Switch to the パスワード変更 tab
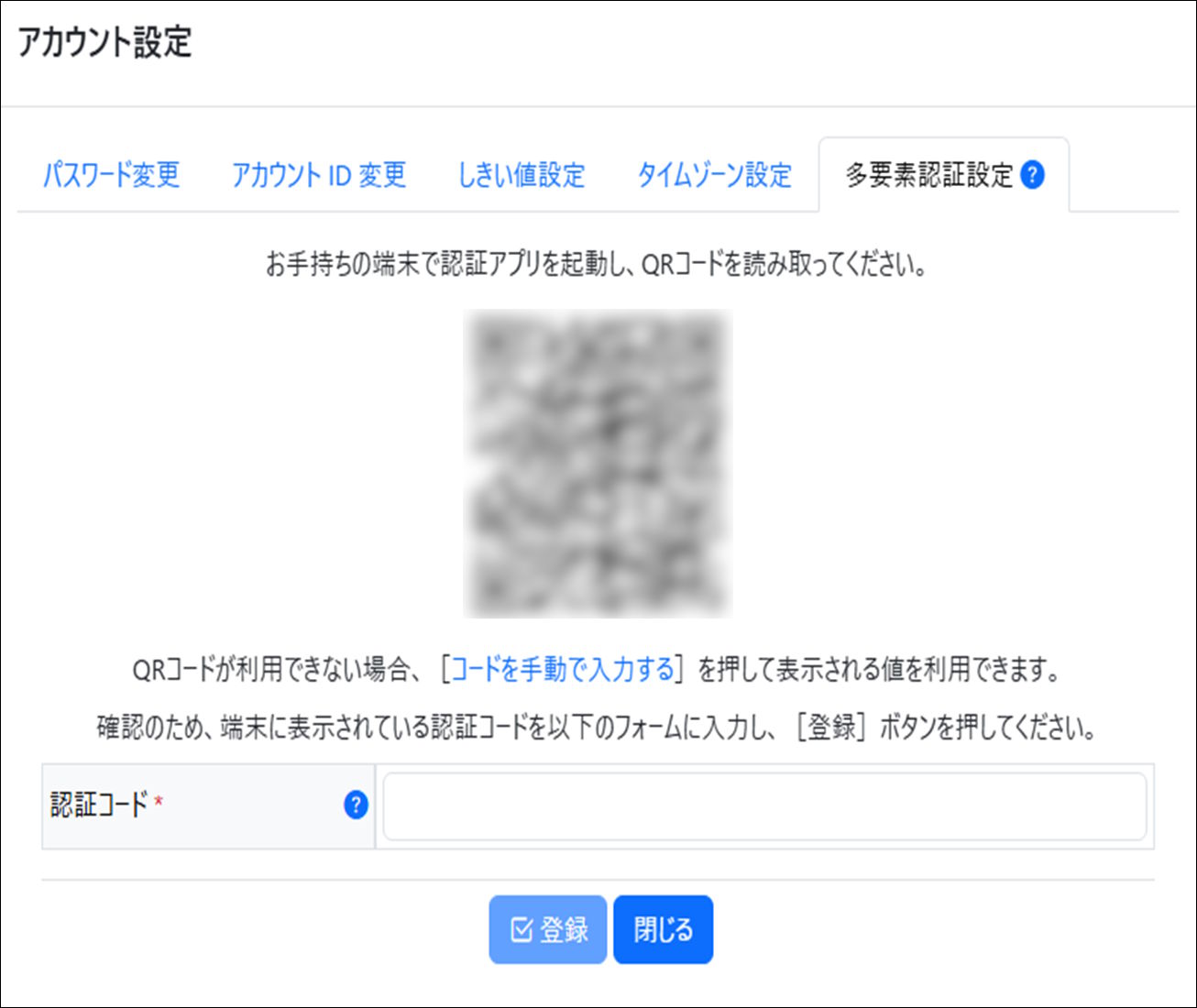 point(113,175)
